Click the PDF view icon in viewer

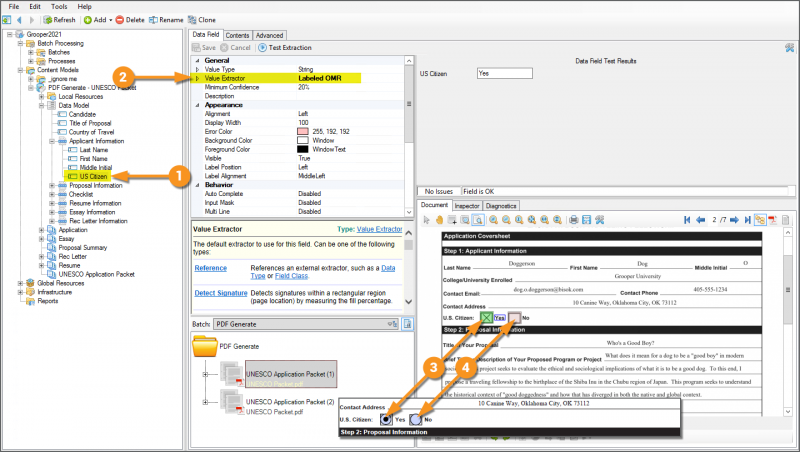(773, 220)
